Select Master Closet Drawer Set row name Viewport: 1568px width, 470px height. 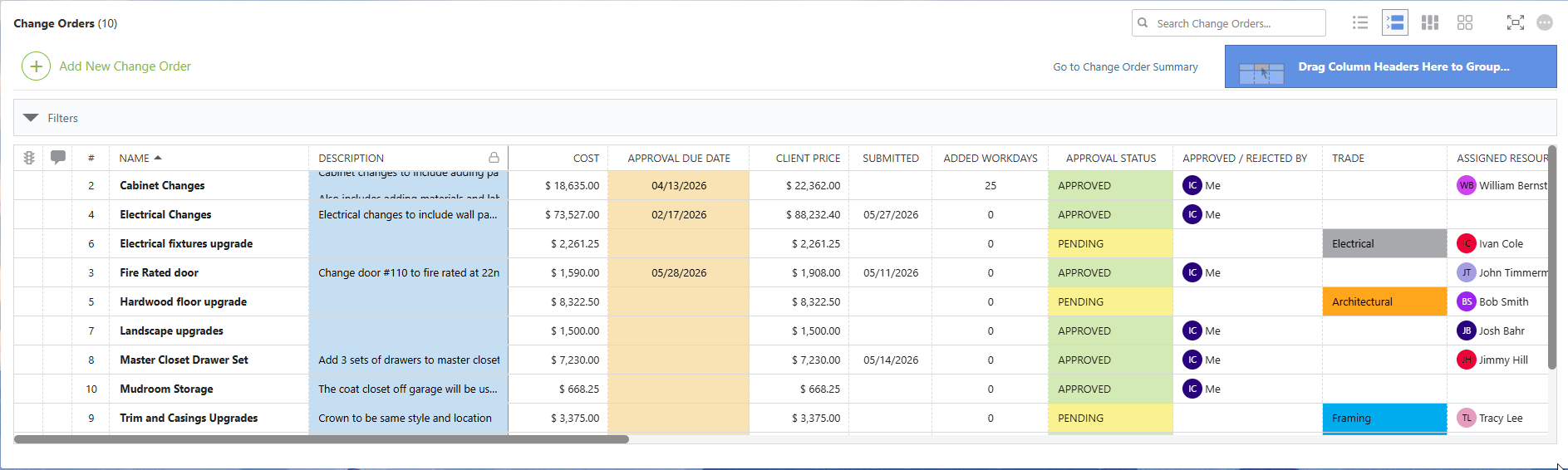point(184,360)
